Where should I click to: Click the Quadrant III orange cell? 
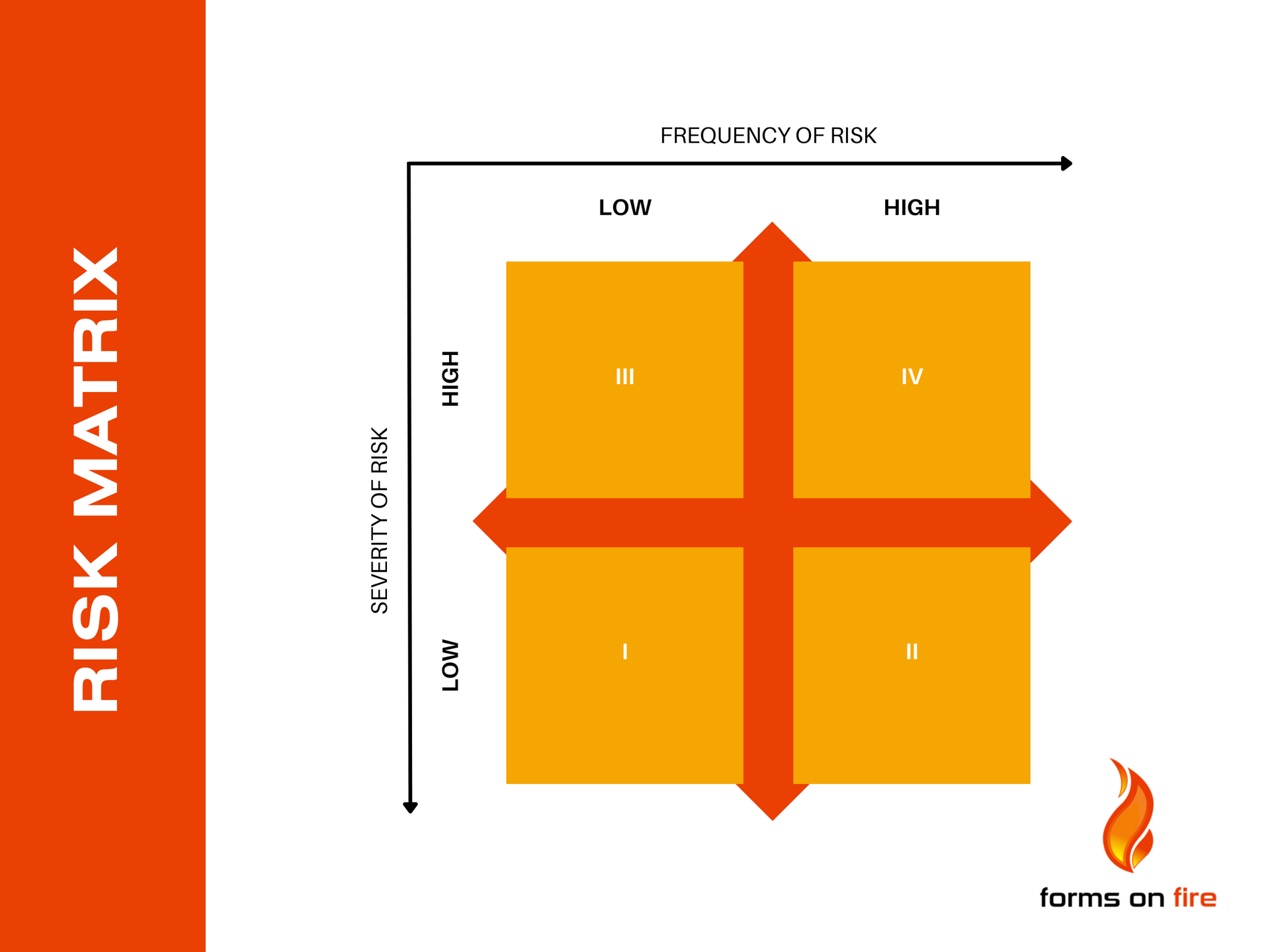[x=622, y=374]
